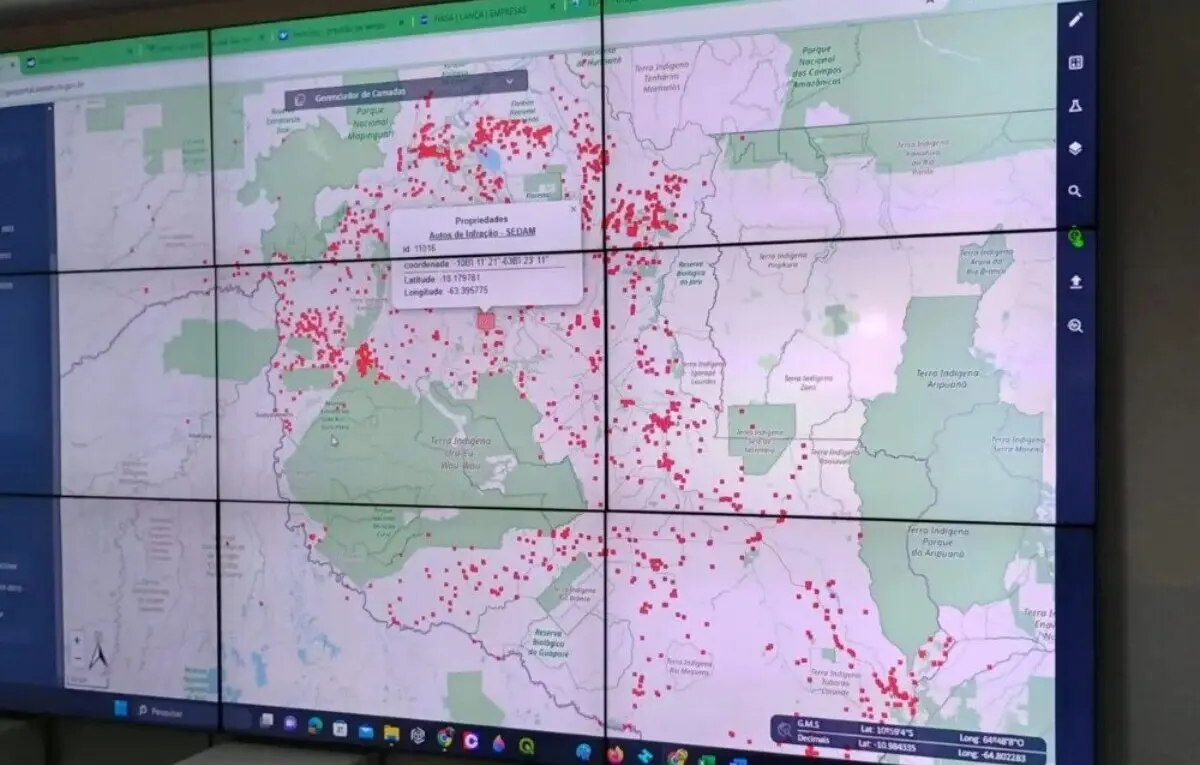Open the grid panel icon below the pencil

click(x=1076, y=62)
